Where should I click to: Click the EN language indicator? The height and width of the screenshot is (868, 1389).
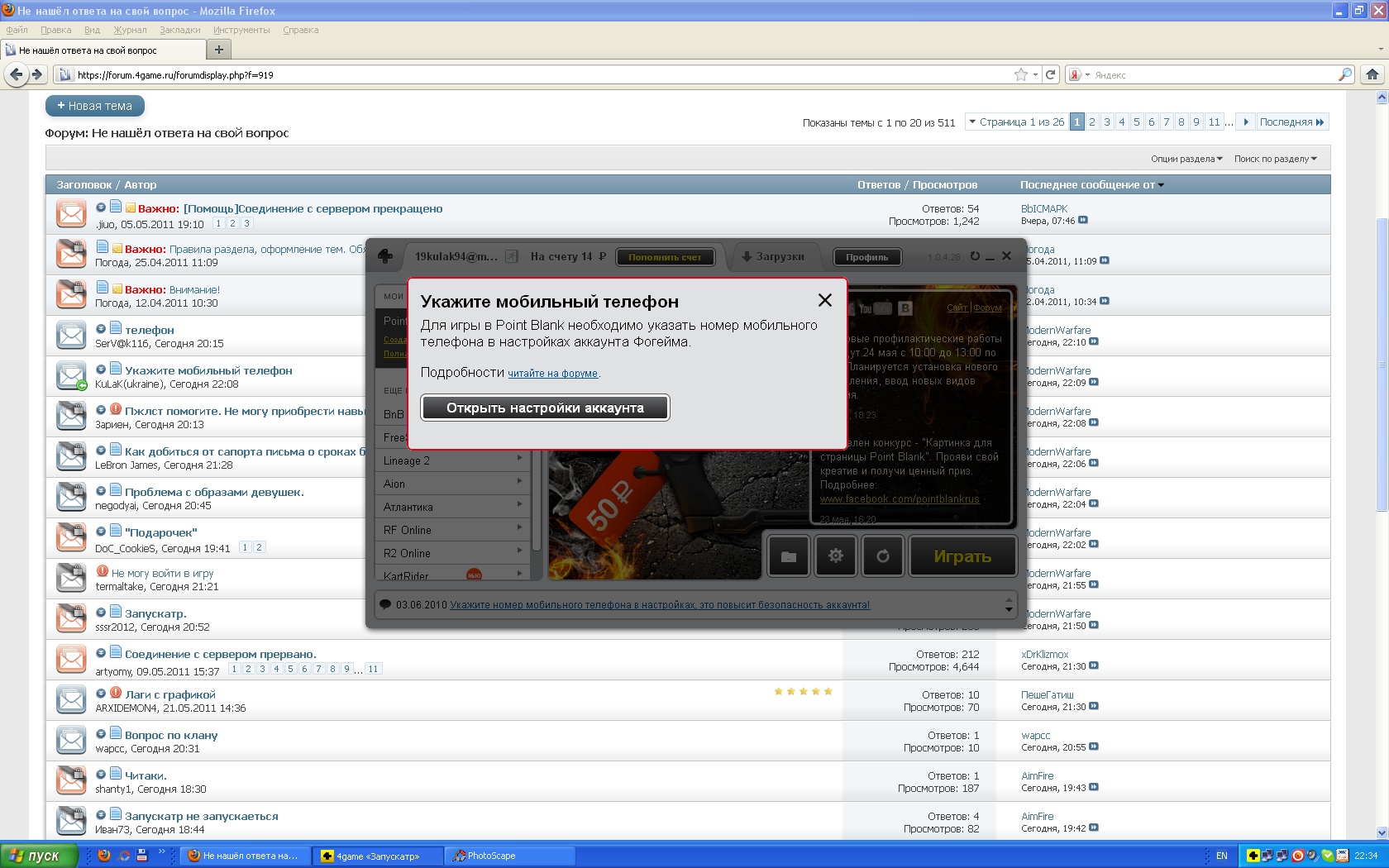1222,856
